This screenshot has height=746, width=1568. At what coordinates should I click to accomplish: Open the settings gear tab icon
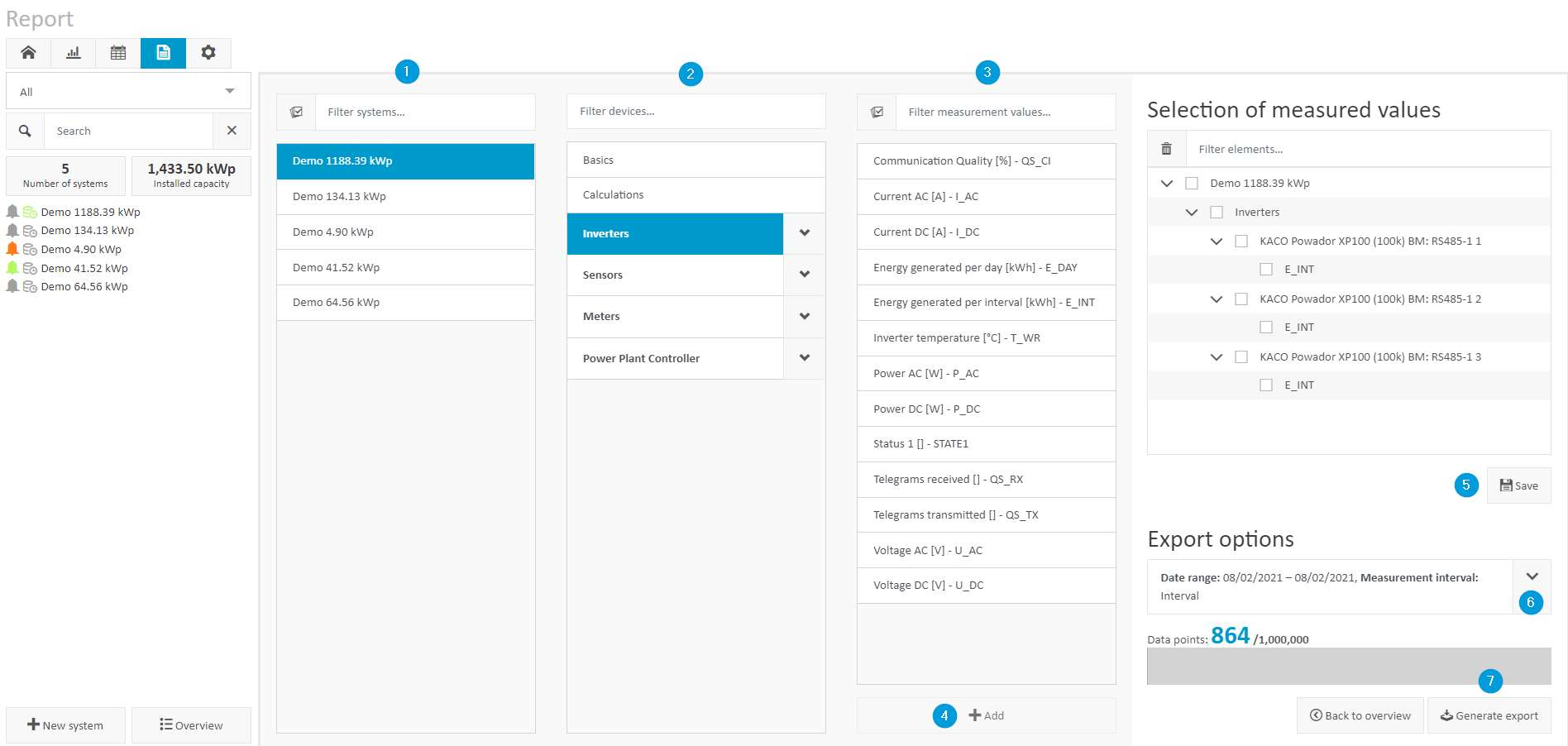tap(208, 53)
